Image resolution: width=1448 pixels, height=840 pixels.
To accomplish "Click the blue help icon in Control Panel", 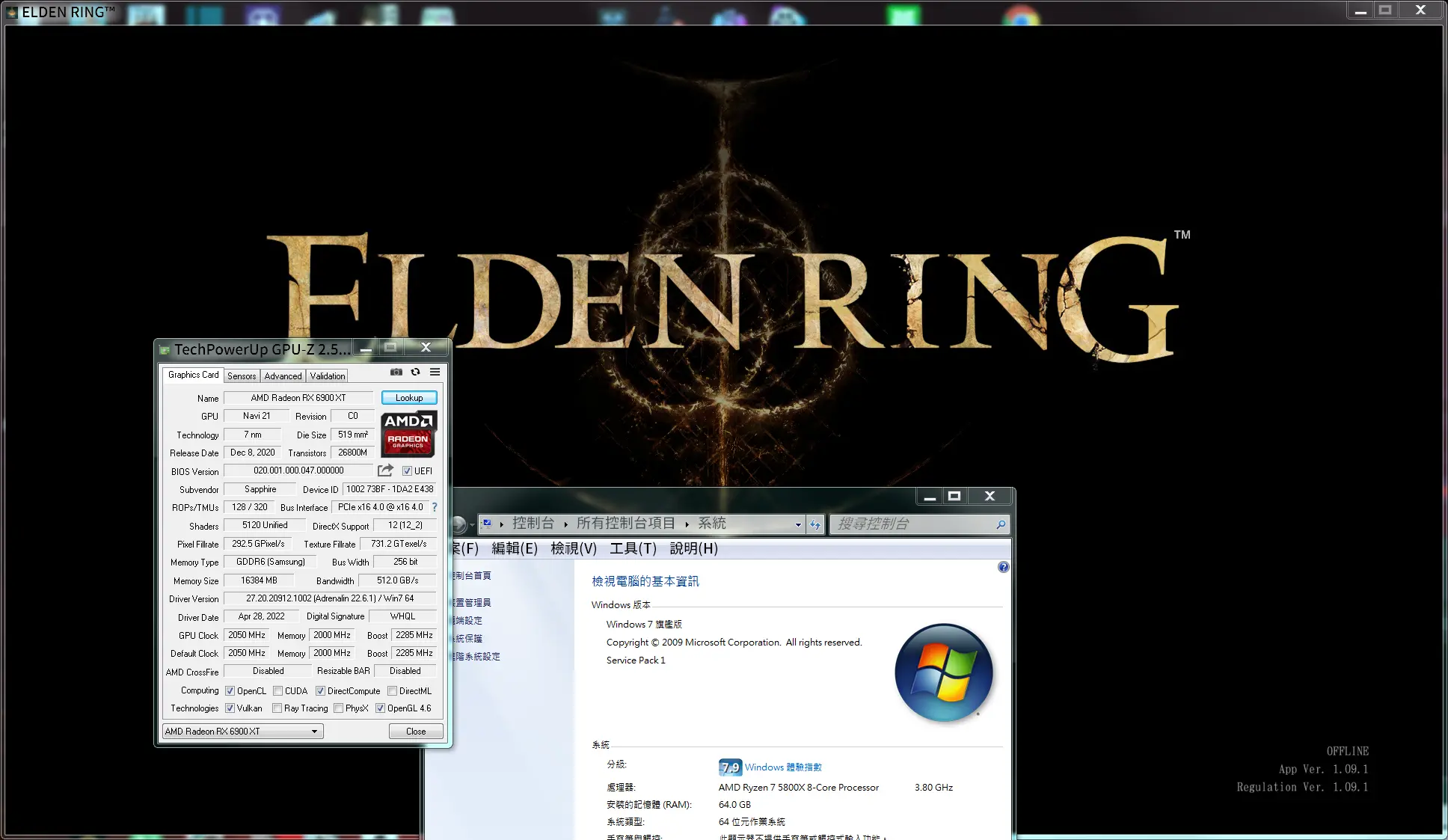I will tap(1003, 568).
